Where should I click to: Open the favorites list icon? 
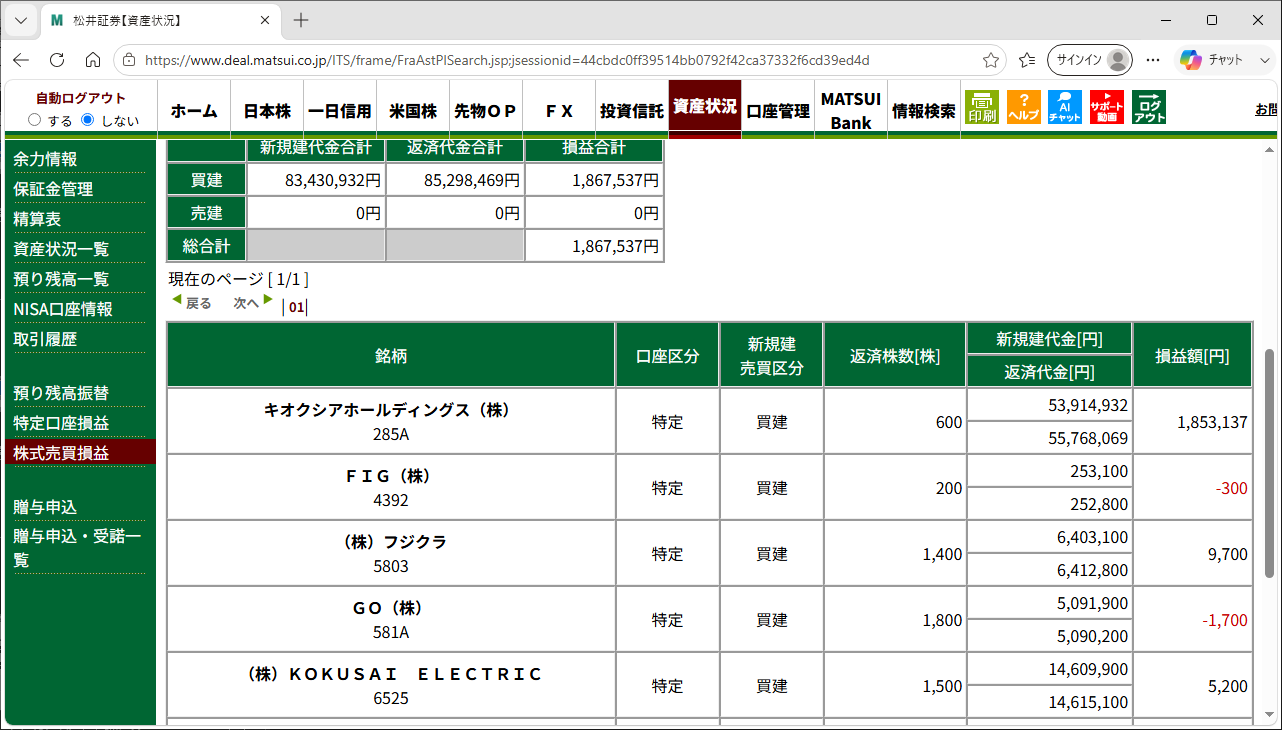pyautogui.click(x=1027, y=60)
